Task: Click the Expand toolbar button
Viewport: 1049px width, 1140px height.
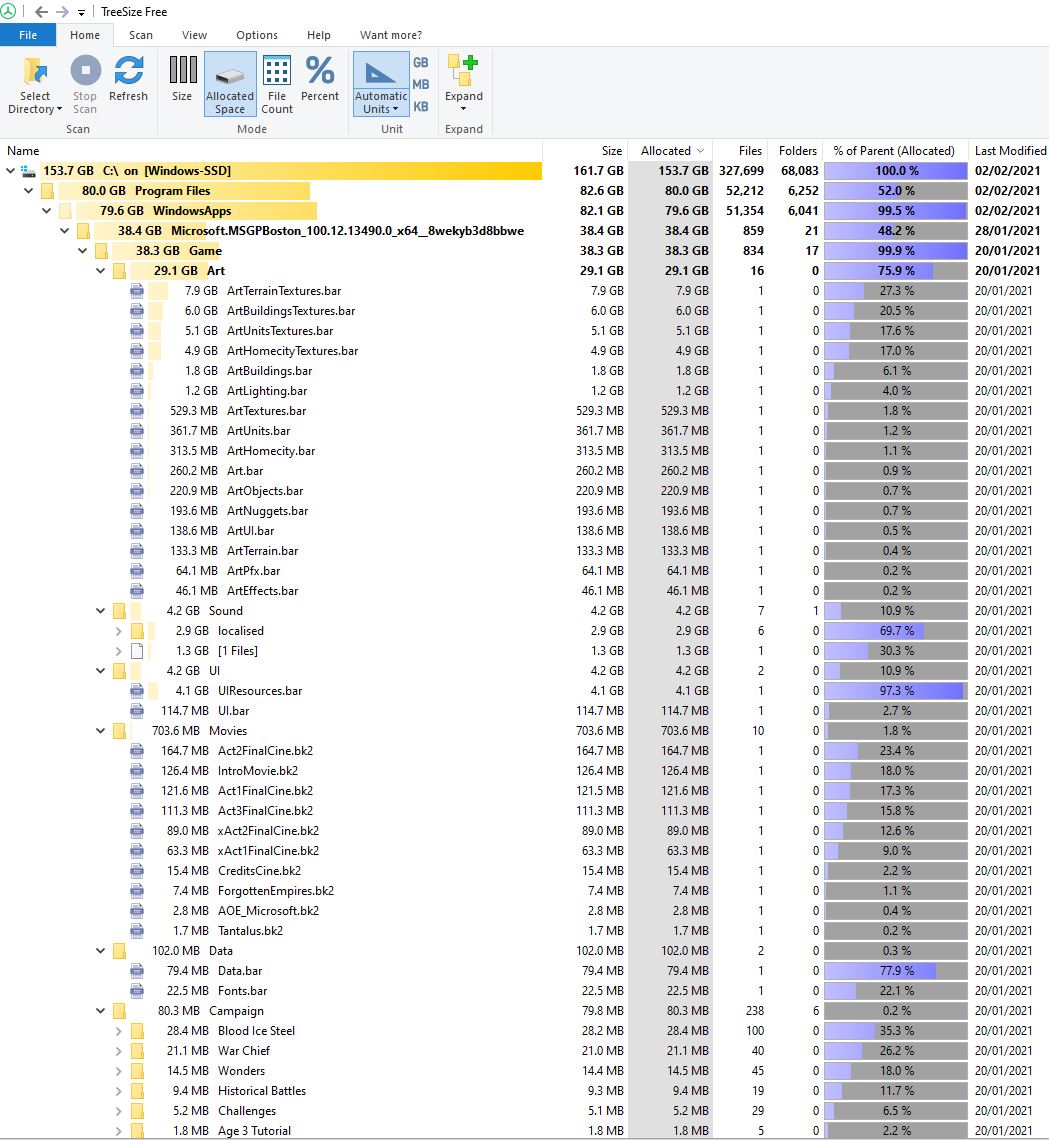Action: (x=464, y=84)
